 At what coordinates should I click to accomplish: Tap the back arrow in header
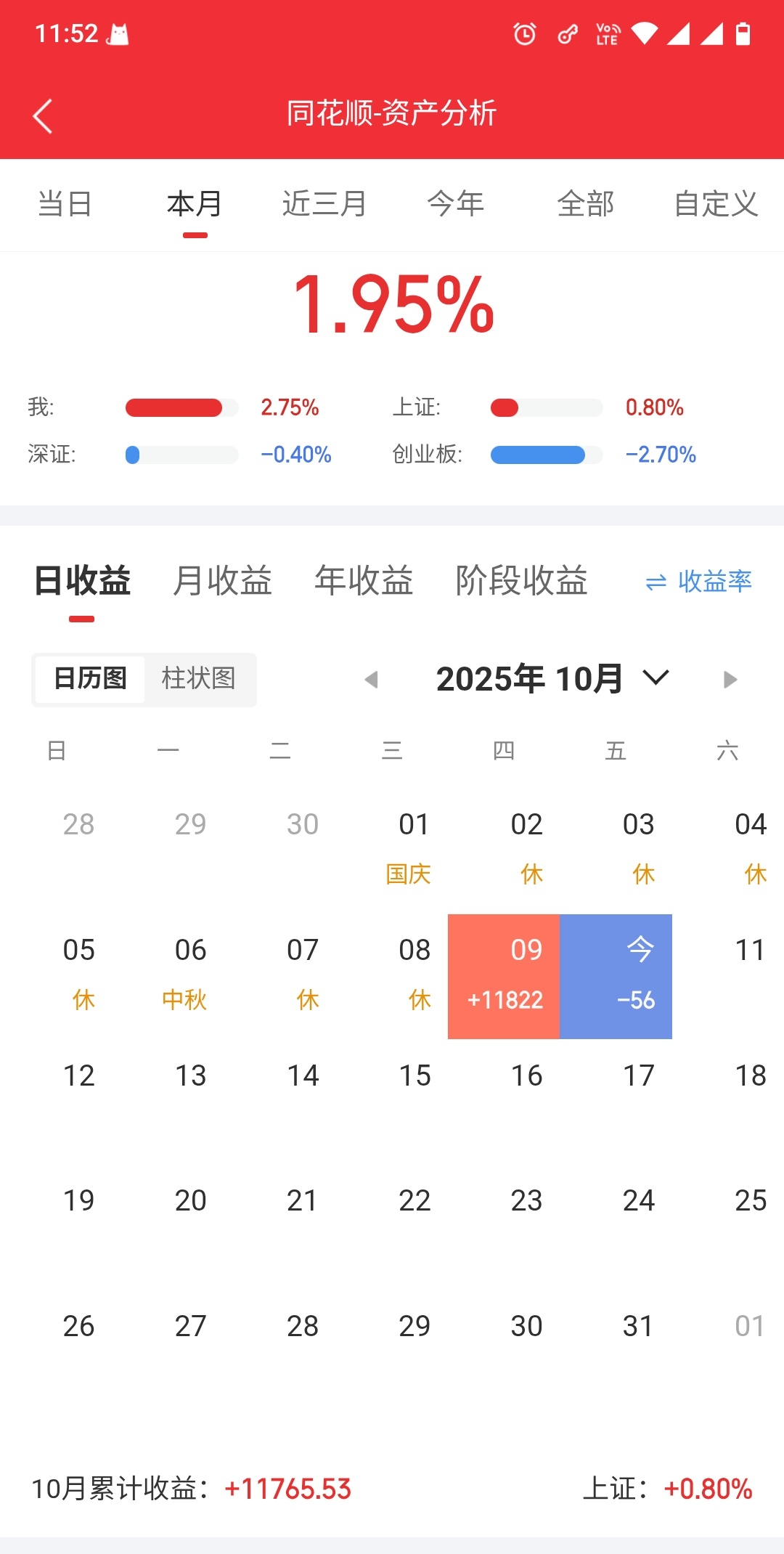coord(43,116)
